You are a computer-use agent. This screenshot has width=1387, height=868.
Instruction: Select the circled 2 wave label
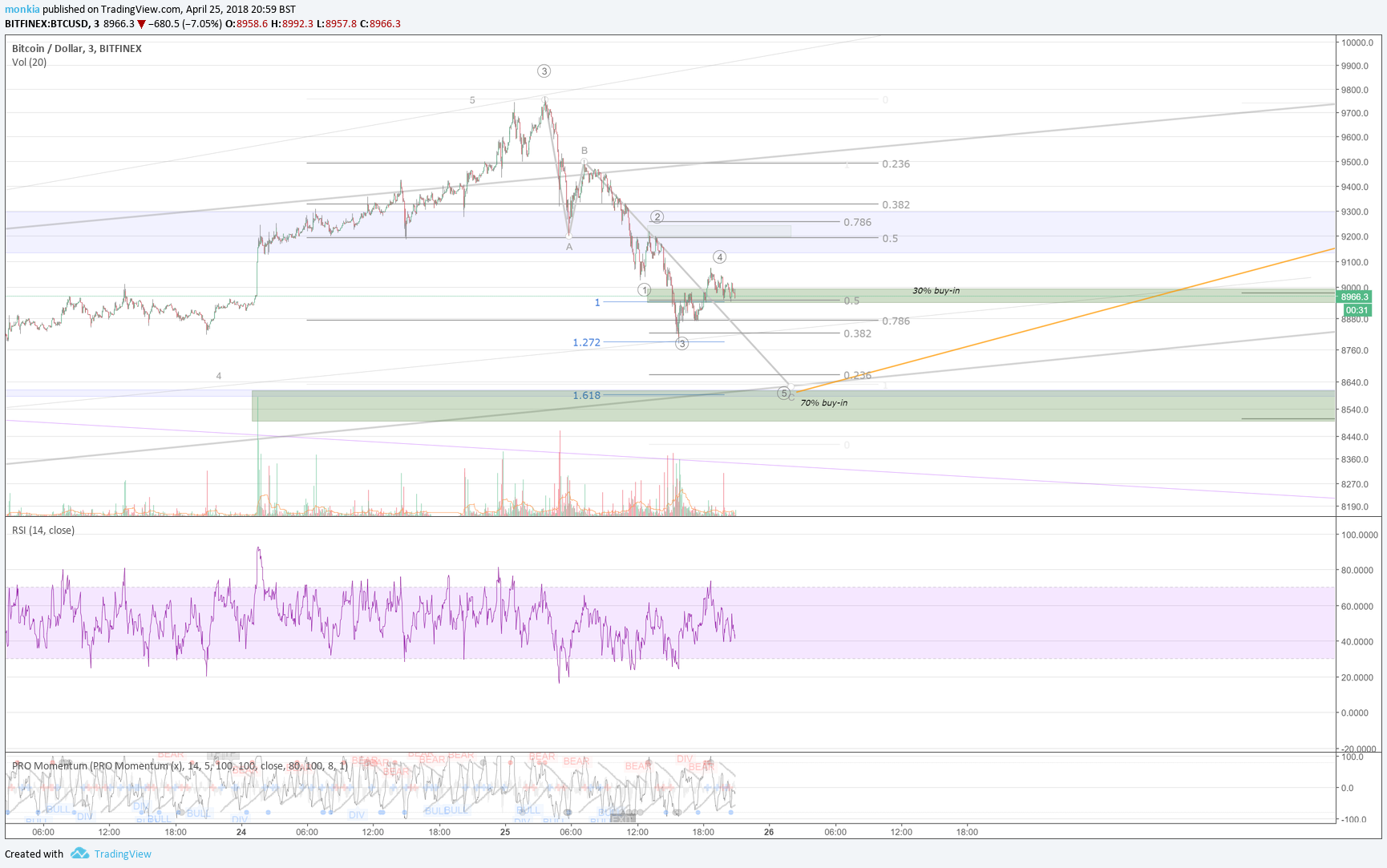[x=657, y=217]
